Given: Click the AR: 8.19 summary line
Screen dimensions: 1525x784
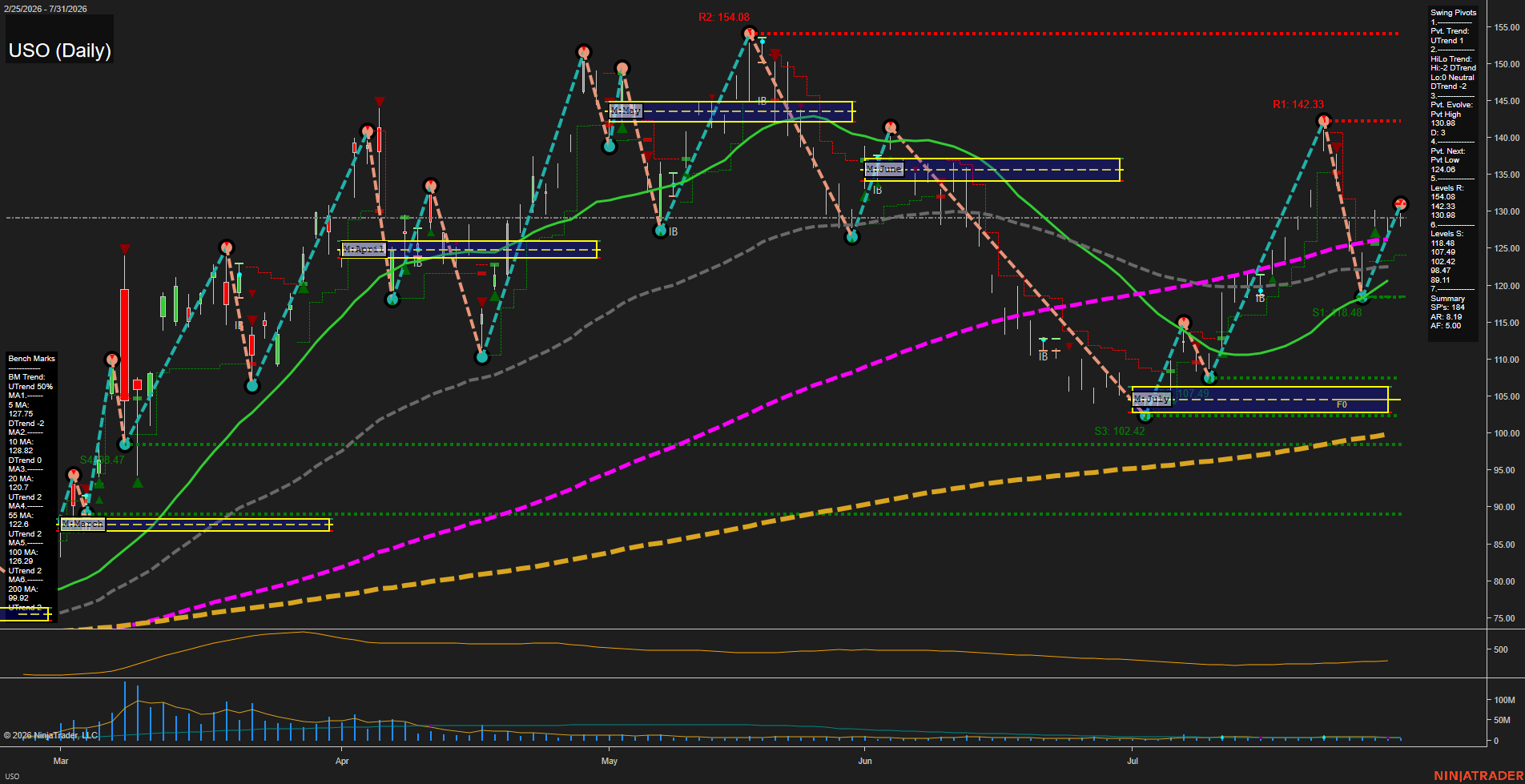Looking at the screenshot, I should pyautogui.click(x=1446, y=317).
